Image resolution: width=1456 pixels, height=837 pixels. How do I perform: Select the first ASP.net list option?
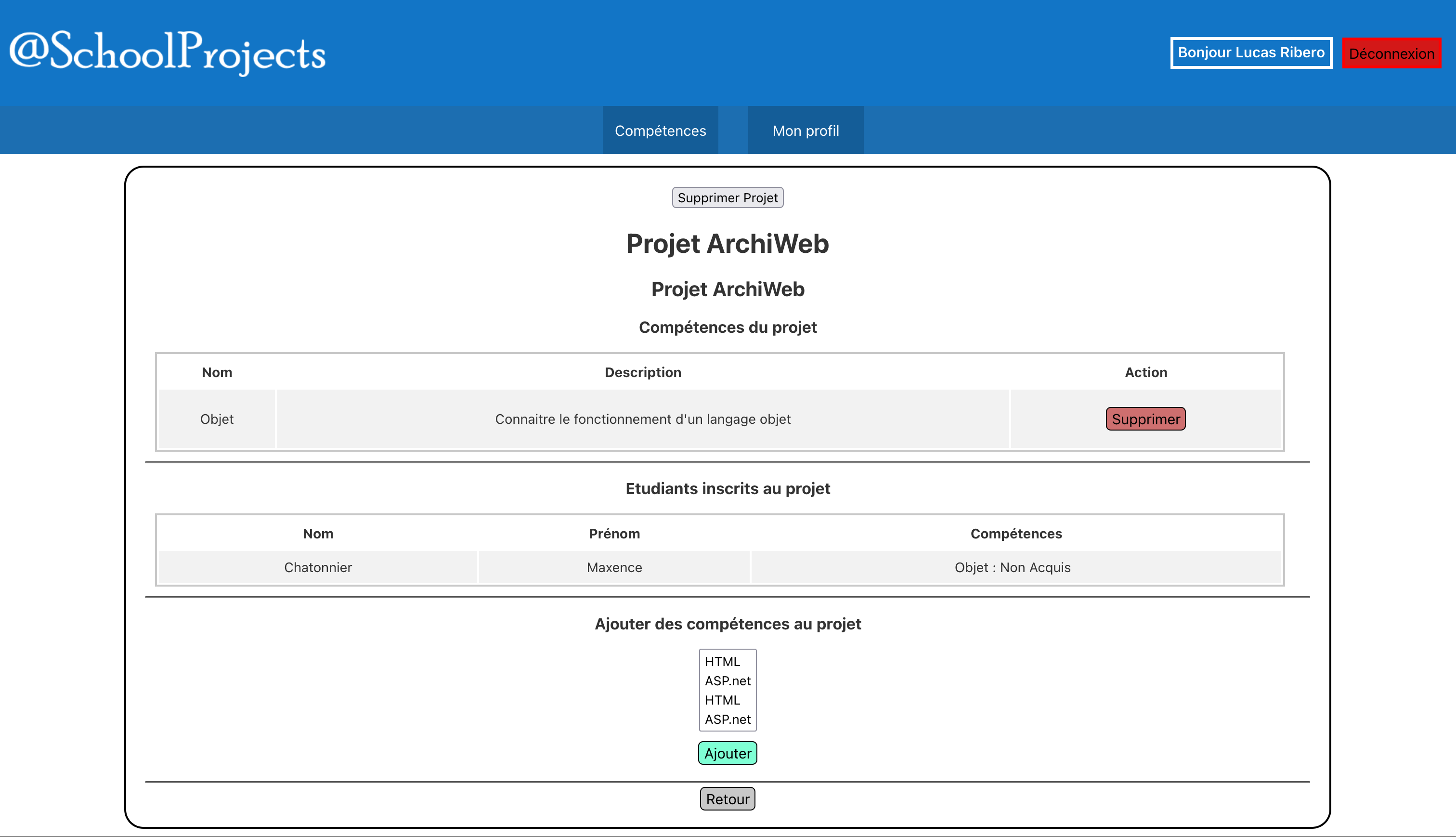click(x=728, y=680)
